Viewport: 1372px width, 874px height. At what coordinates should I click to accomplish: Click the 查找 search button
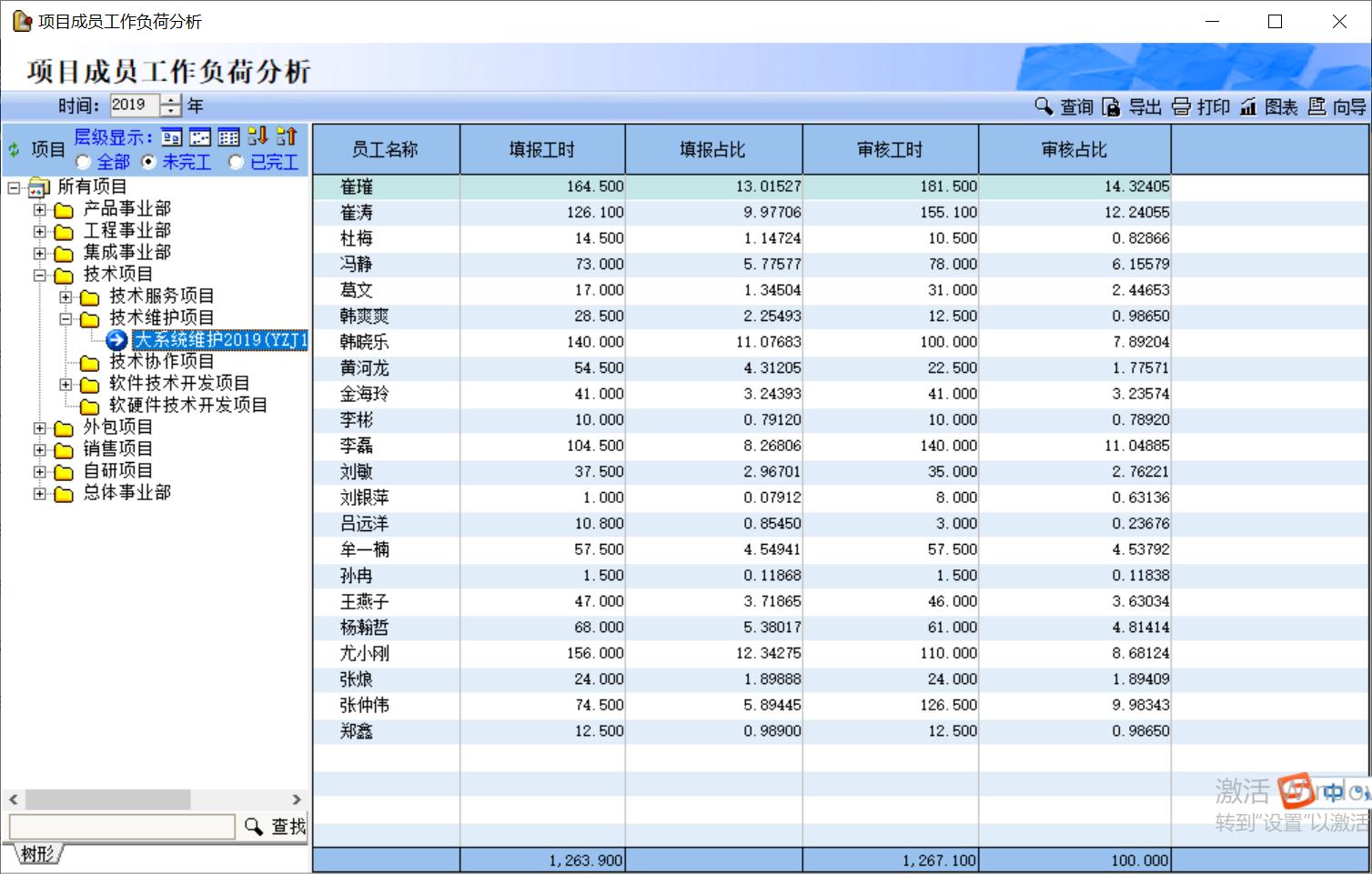click(276, 827)
